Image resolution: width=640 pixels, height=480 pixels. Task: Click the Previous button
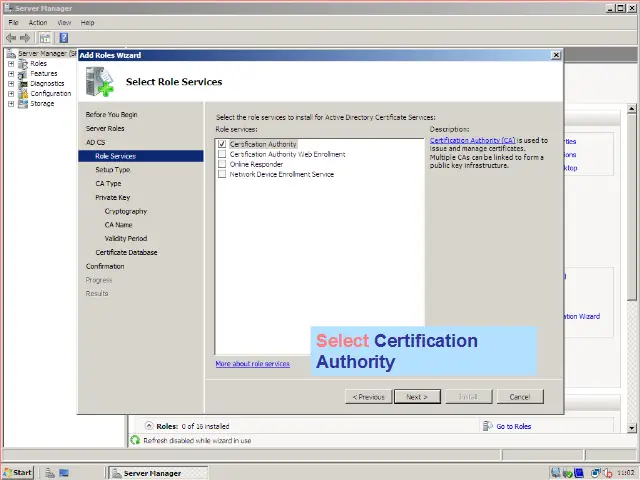coord(369,397)
